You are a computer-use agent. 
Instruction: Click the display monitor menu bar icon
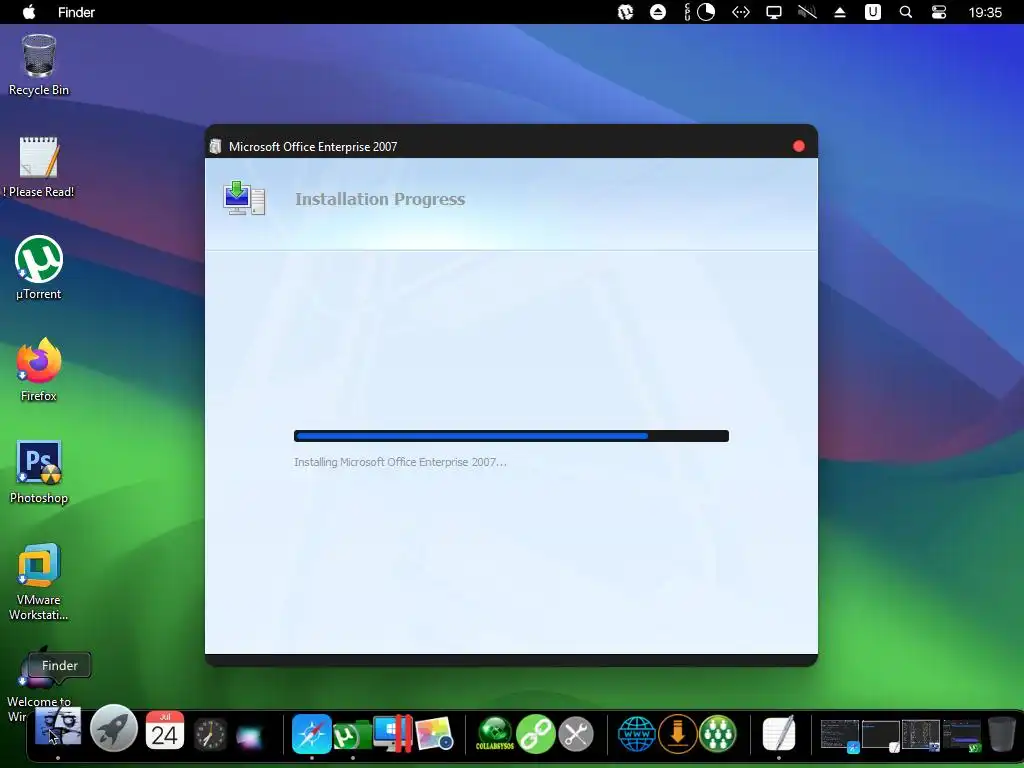click(774, 12)
